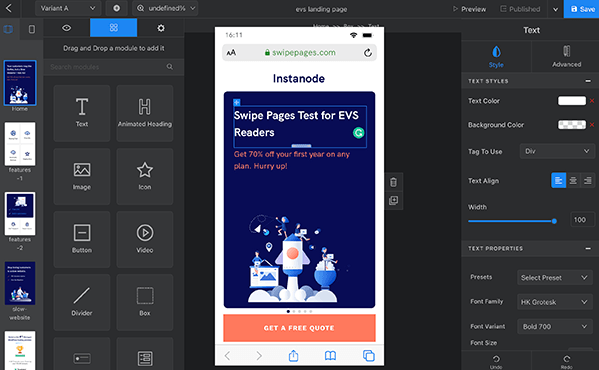Go back using the top-left arrow

pos(8,8)
